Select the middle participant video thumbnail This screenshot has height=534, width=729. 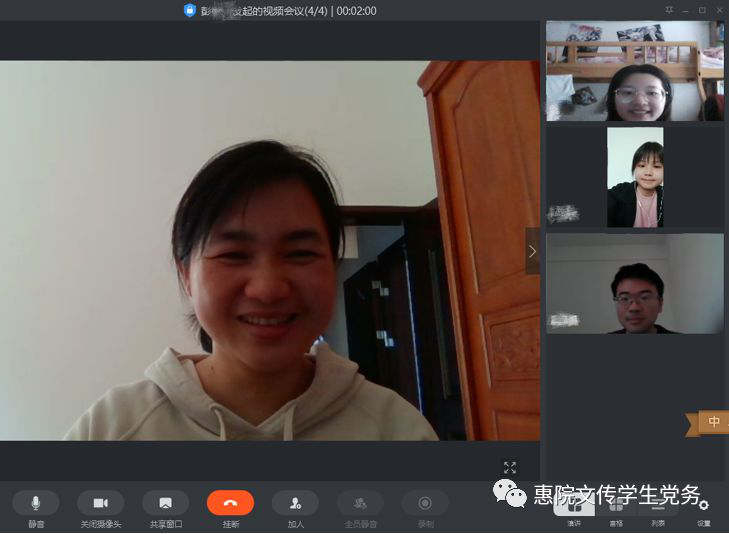click(x=635, y=177)
